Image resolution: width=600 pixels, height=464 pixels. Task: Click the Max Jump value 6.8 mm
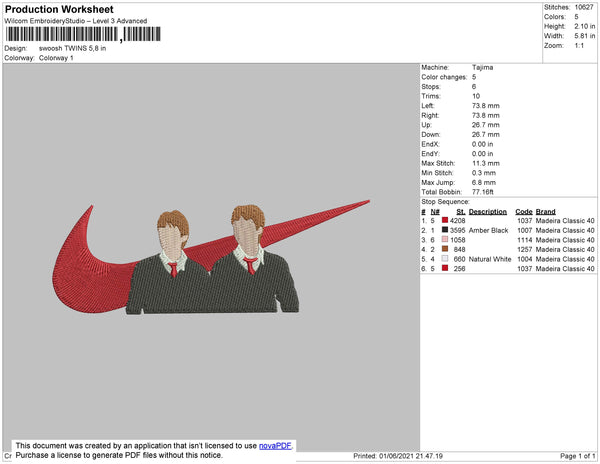[x=484, y=182]
